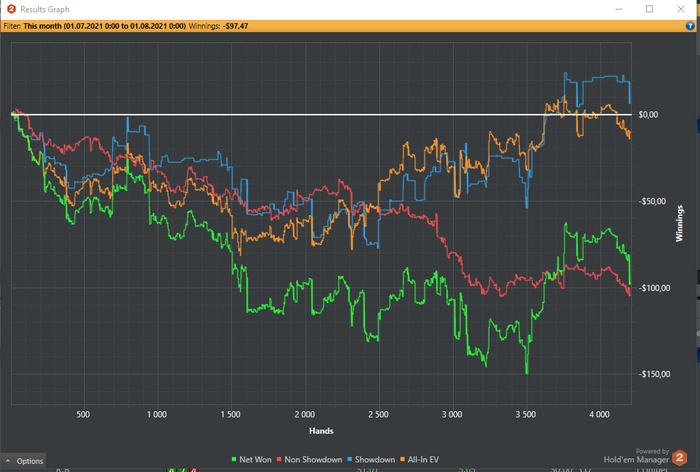Click the Hold'em Manager 2 logo icon
The image size is (700, 472).
click(x=679, y=458)
